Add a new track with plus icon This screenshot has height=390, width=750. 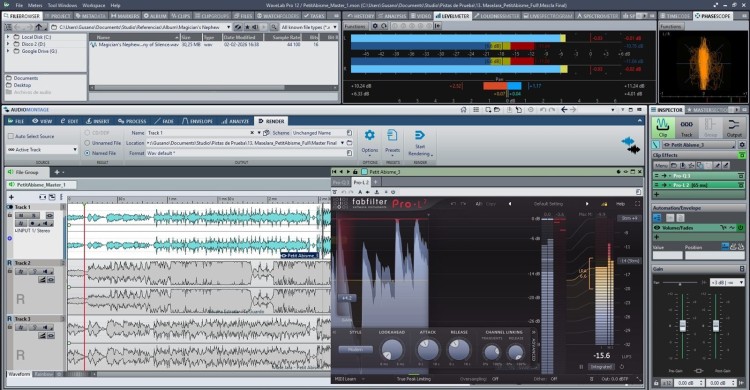[11, 197]
